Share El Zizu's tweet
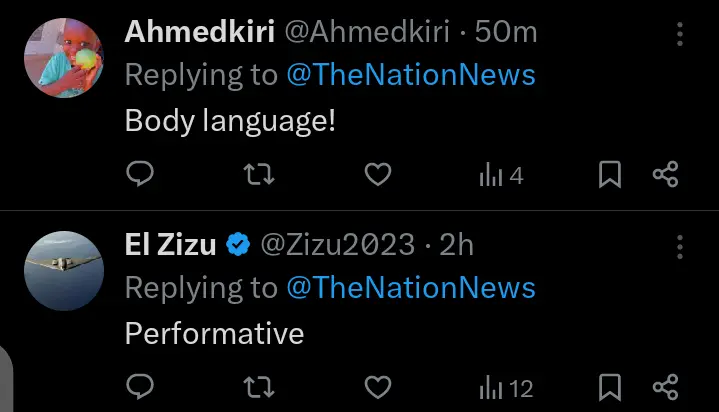 [666, 387]
